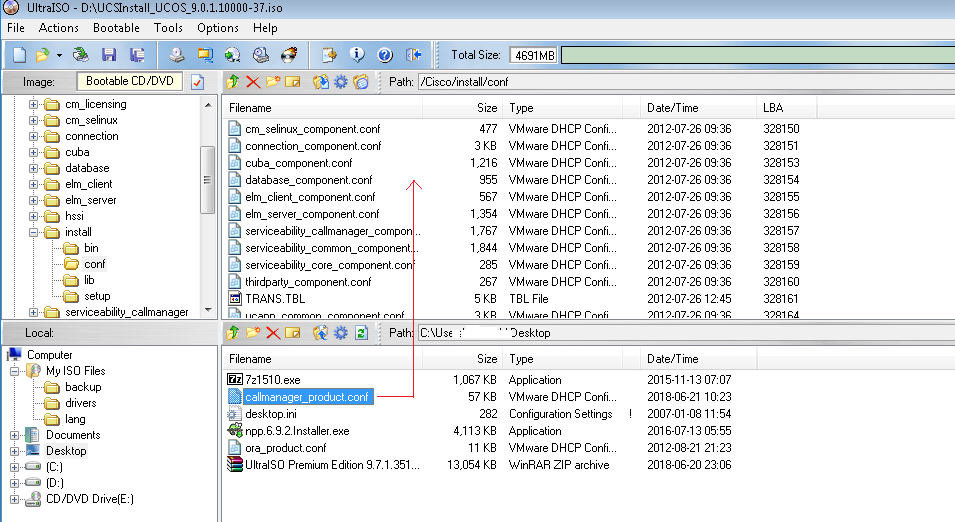This screenshot has width=955, height=522.
Task: Expand the connection folder node
Action: click(33, 136)
